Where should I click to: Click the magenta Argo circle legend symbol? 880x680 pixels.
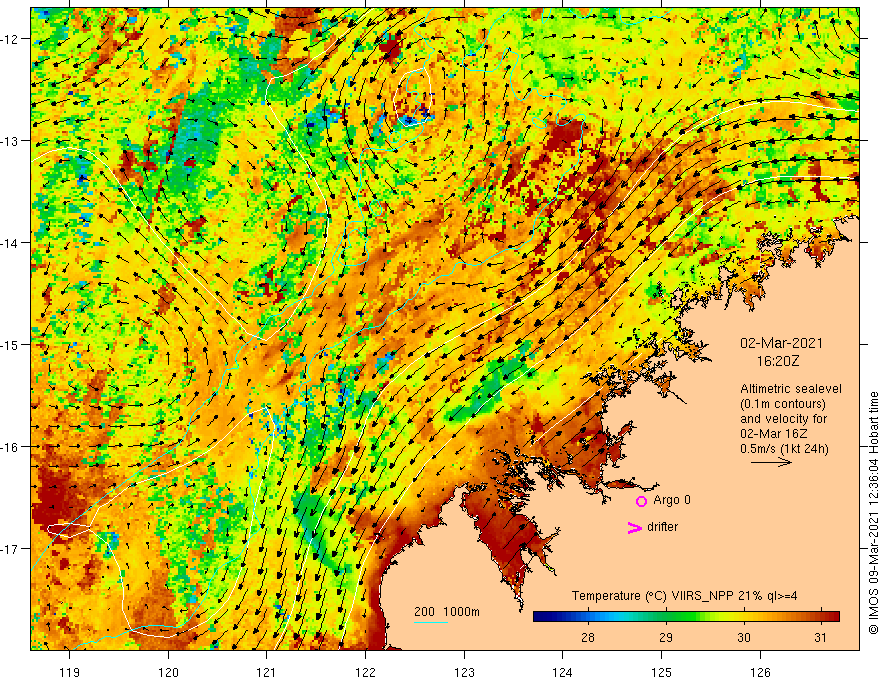(641, 501)
